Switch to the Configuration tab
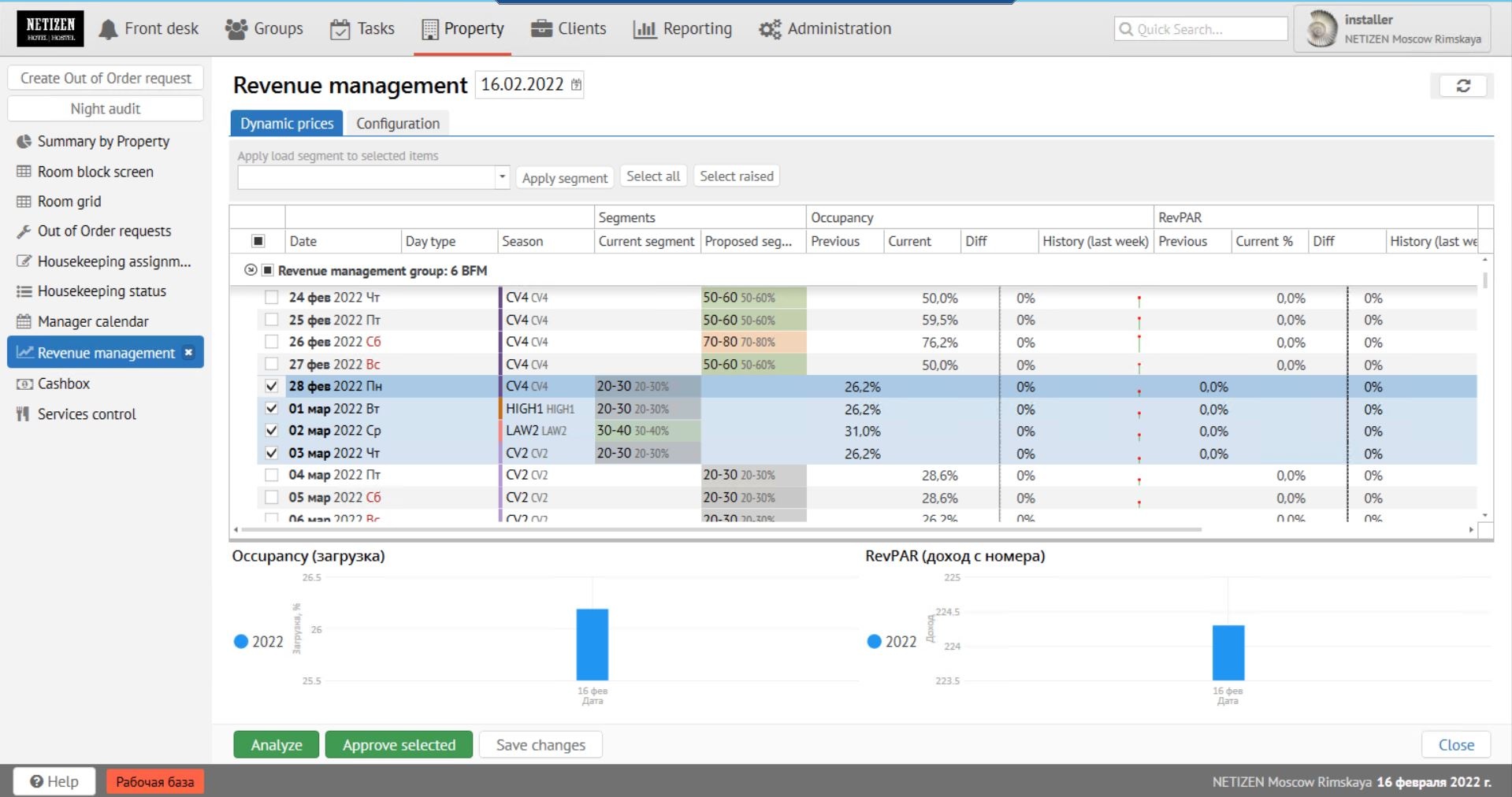 point(397,124)
